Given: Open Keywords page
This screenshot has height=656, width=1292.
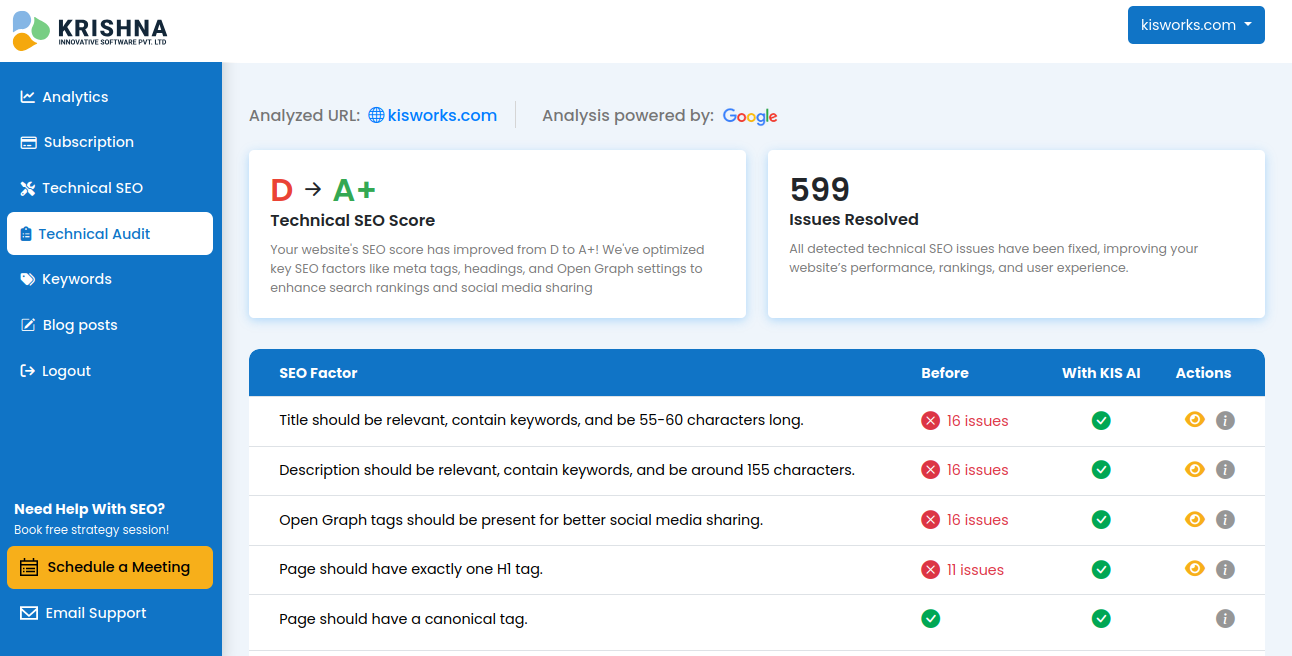Looking at the screenshot, I should tap(110, 279).
